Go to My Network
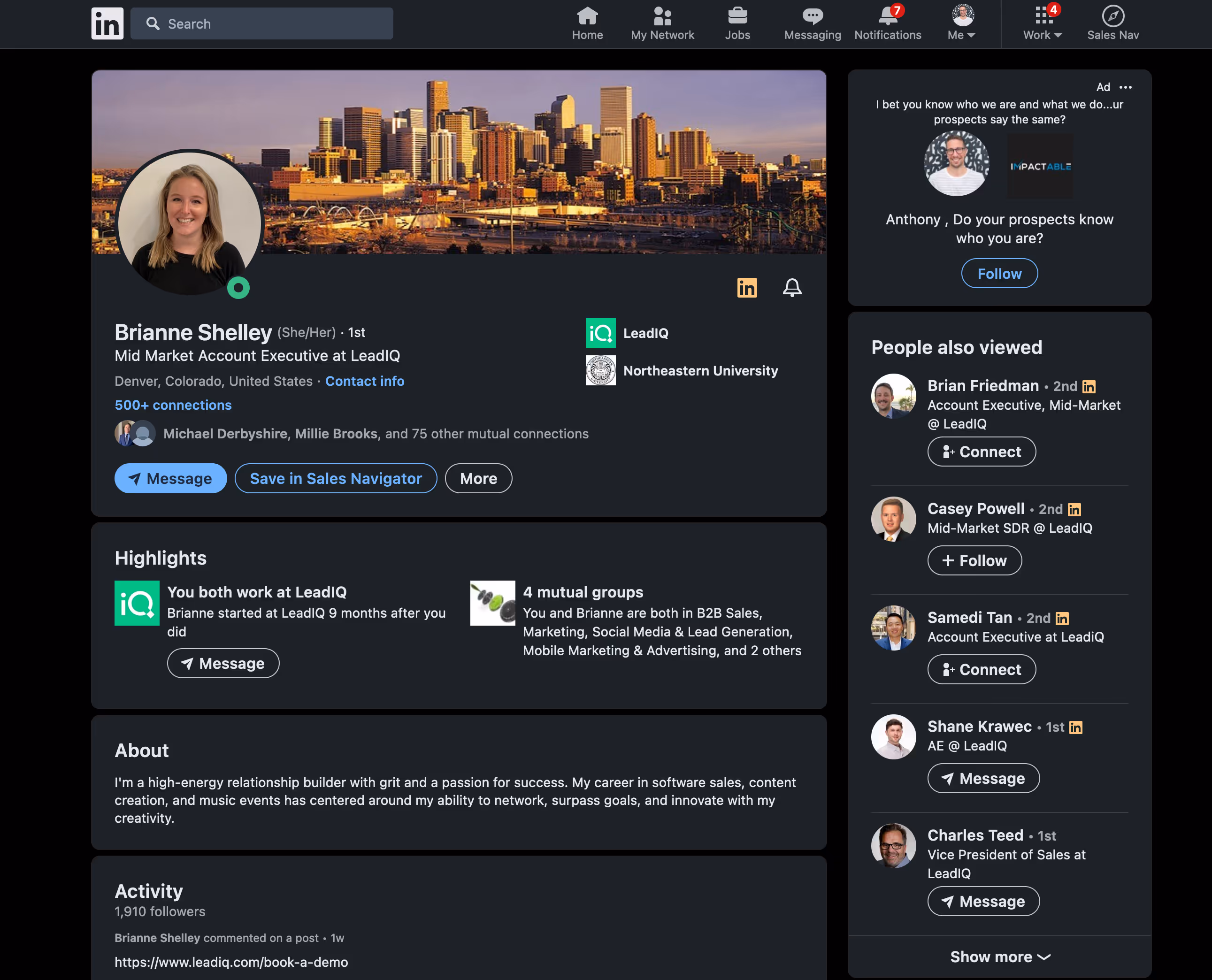The width and height of the screenshot is (1212, 980). pyautogui.click(x=662, y=24)
